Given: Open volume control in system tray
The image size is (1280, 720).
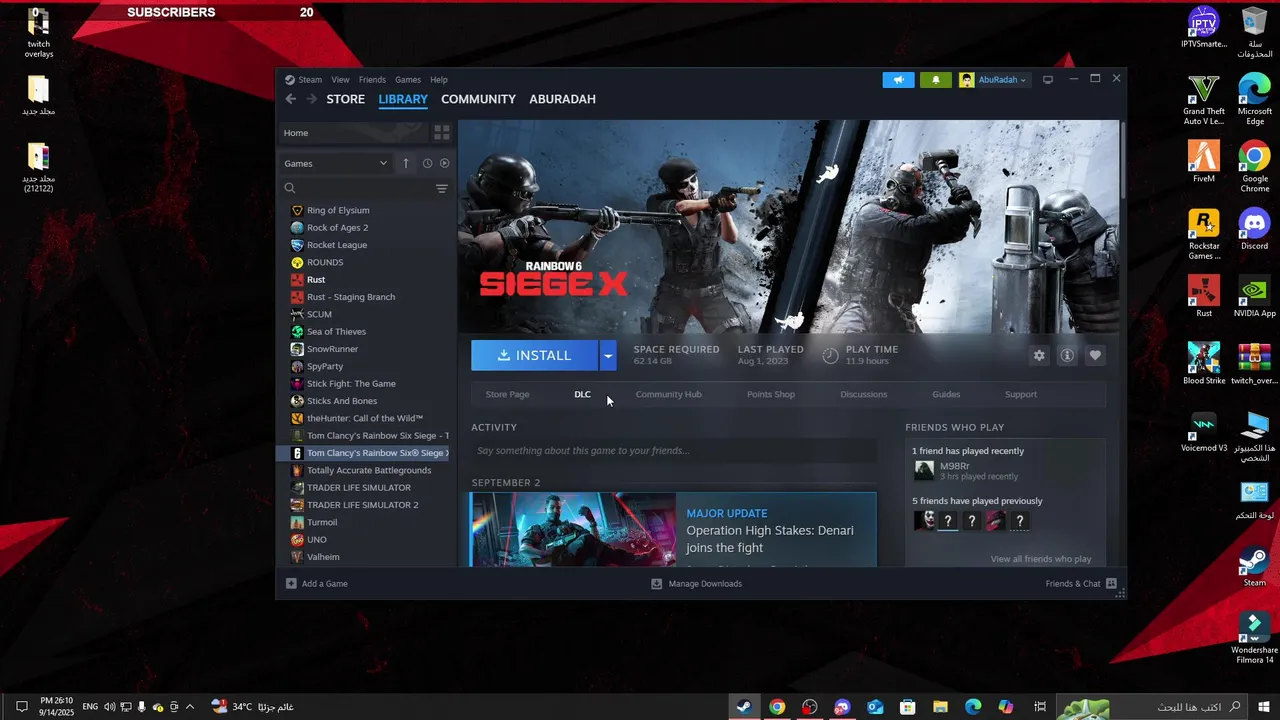Looking at the screenshot, I should [x=109, y=707].
